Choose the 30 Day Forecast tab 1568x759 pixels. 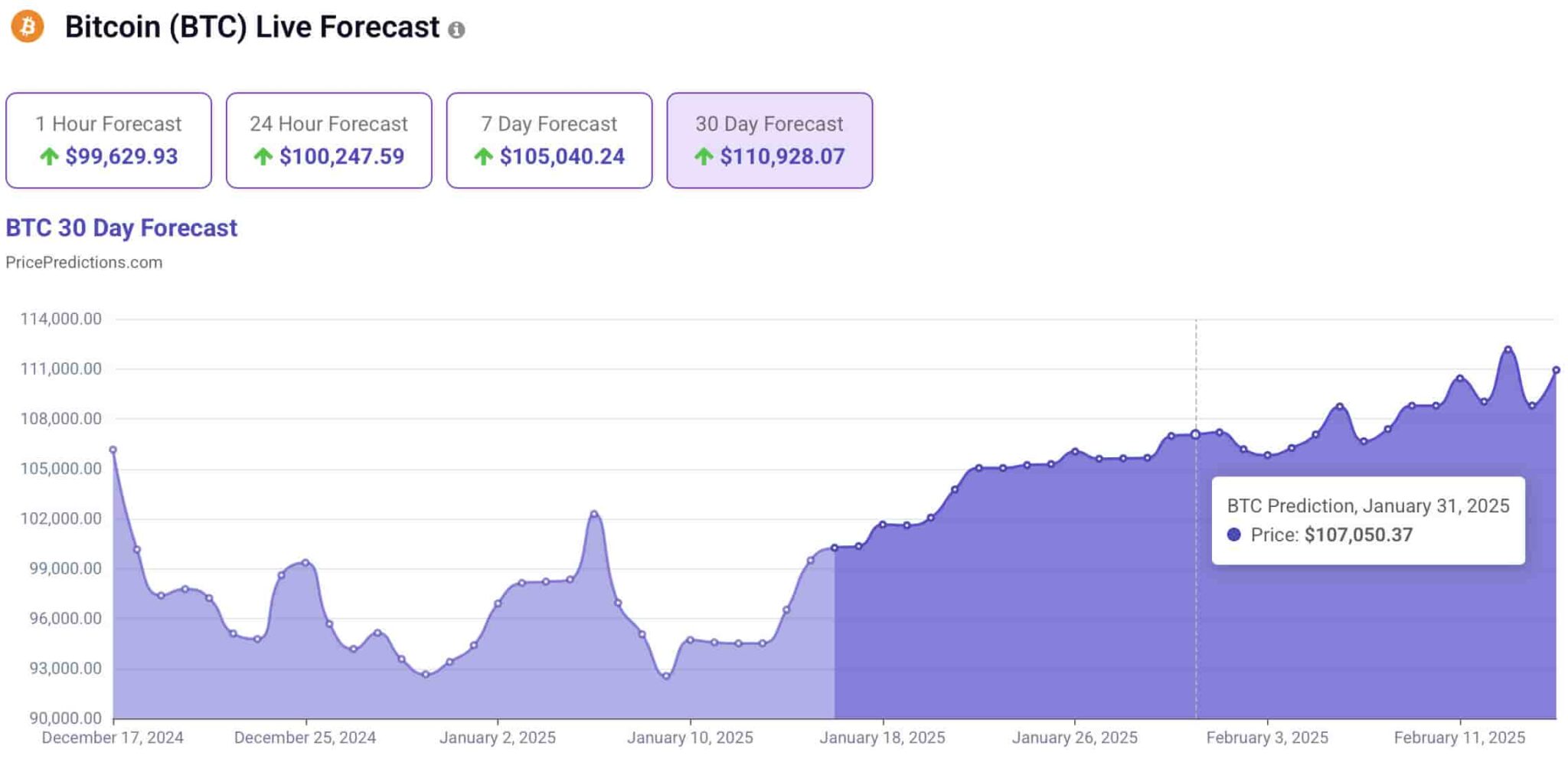tap(769, 140)
